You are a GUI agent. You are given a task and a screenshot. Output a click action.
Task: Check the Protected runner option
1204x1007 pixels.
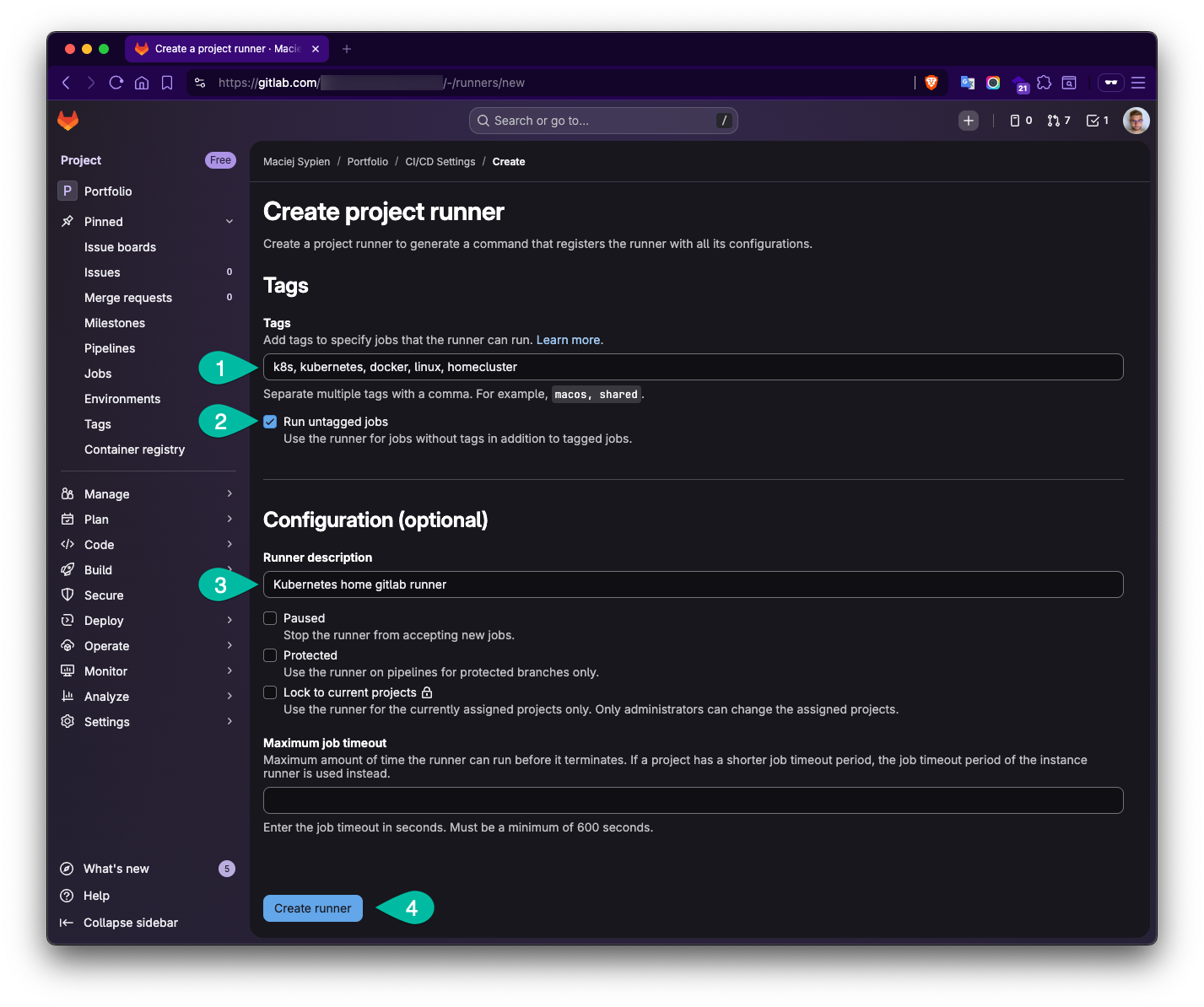(x=270, y=655)
